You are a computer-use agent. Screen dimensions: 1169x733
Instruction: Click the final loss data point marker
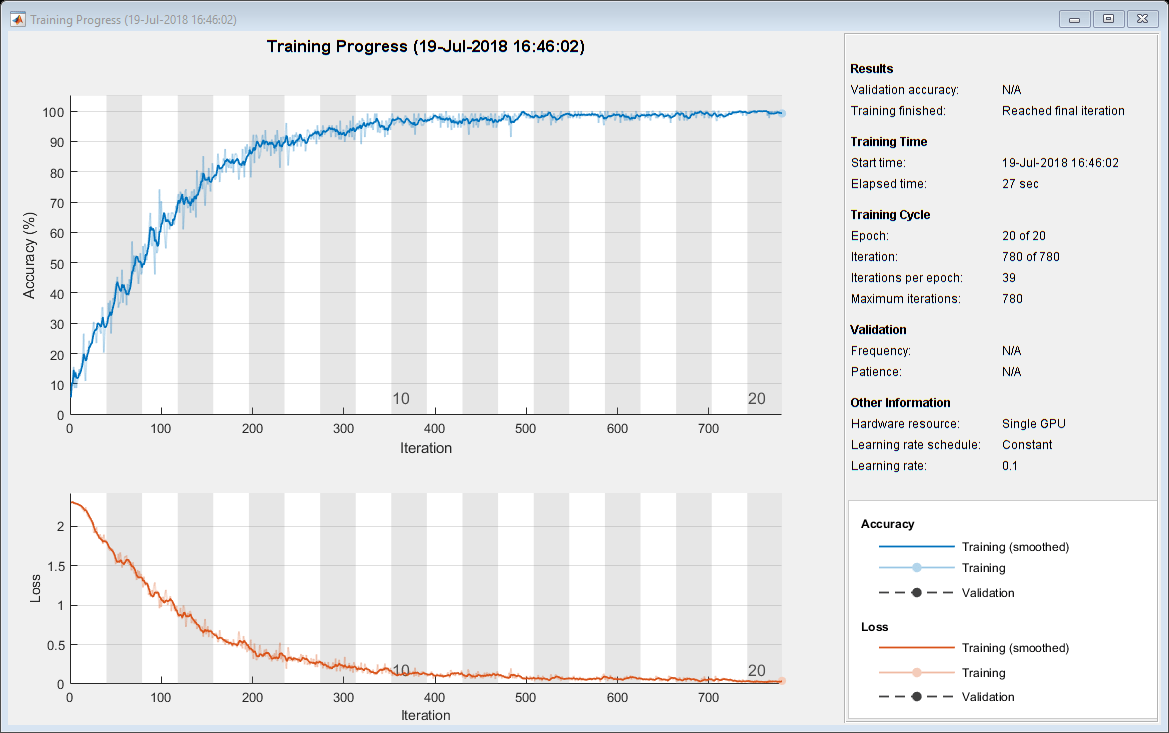[781, 681]
